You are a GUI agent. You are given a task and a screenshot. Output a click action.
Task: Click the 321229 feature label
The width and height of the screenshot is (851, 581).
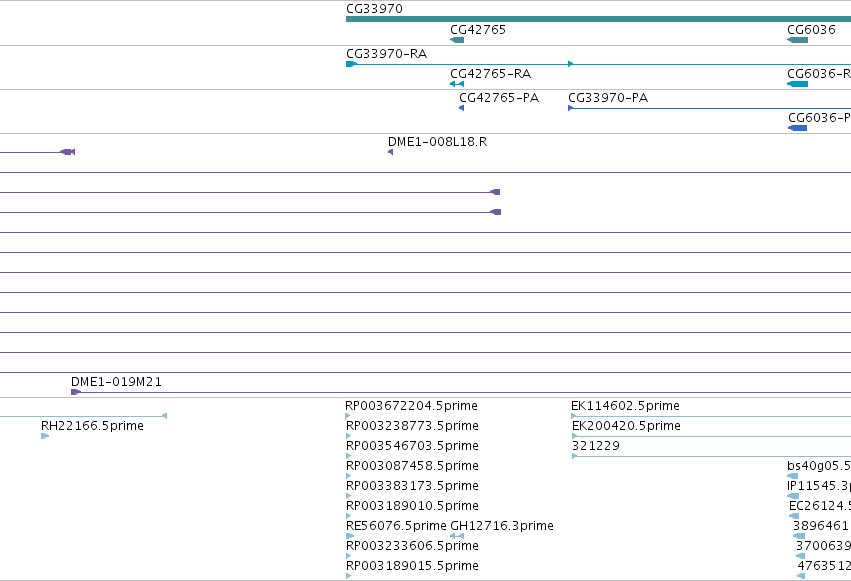(x=596, y=445)
